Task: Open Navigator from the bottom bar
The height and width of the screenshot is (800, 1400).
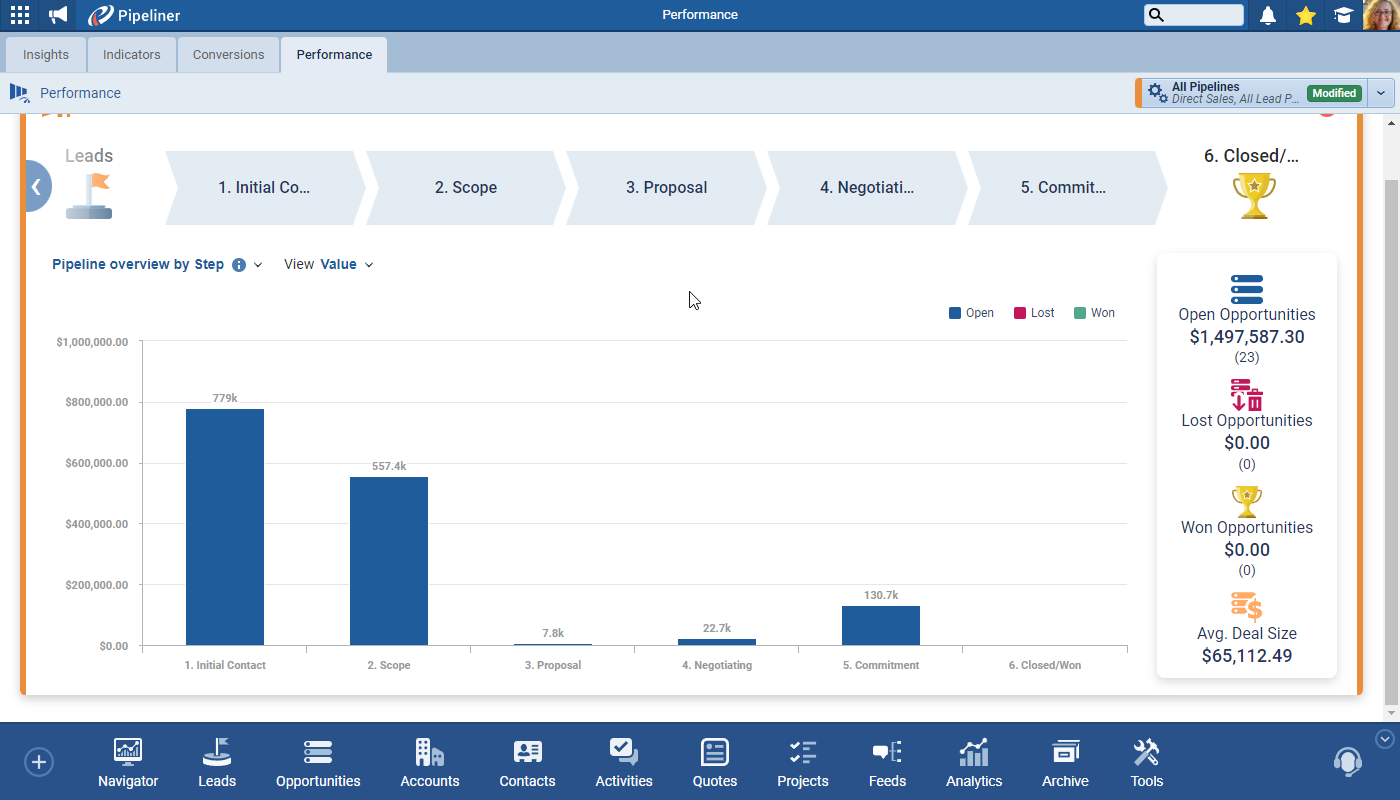Action: [128, 763]
